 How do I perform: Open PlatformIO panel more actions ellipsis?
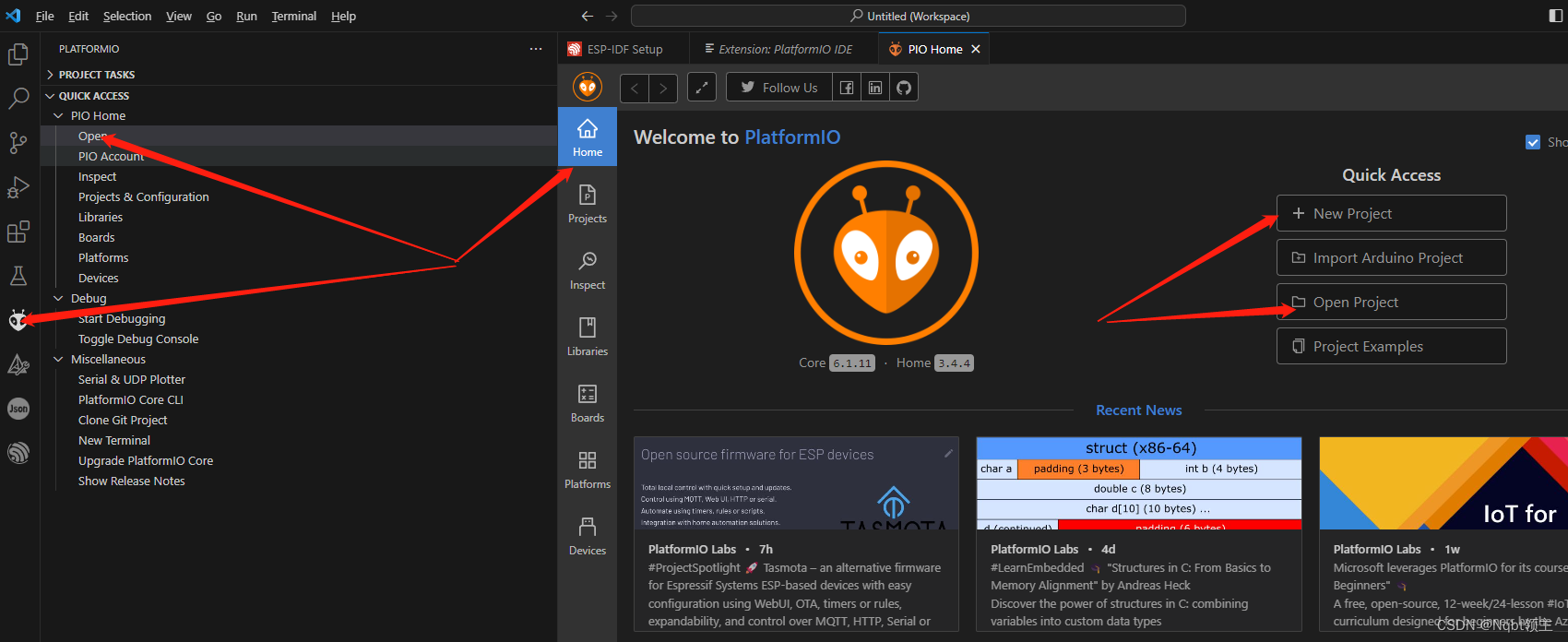[536, 49]
